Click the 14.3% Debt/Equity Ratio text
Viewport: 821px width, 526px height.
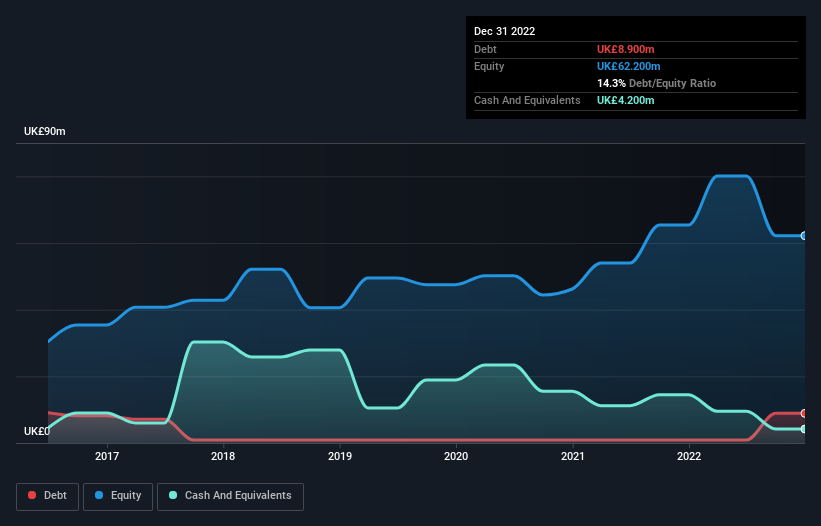(656, 83)
